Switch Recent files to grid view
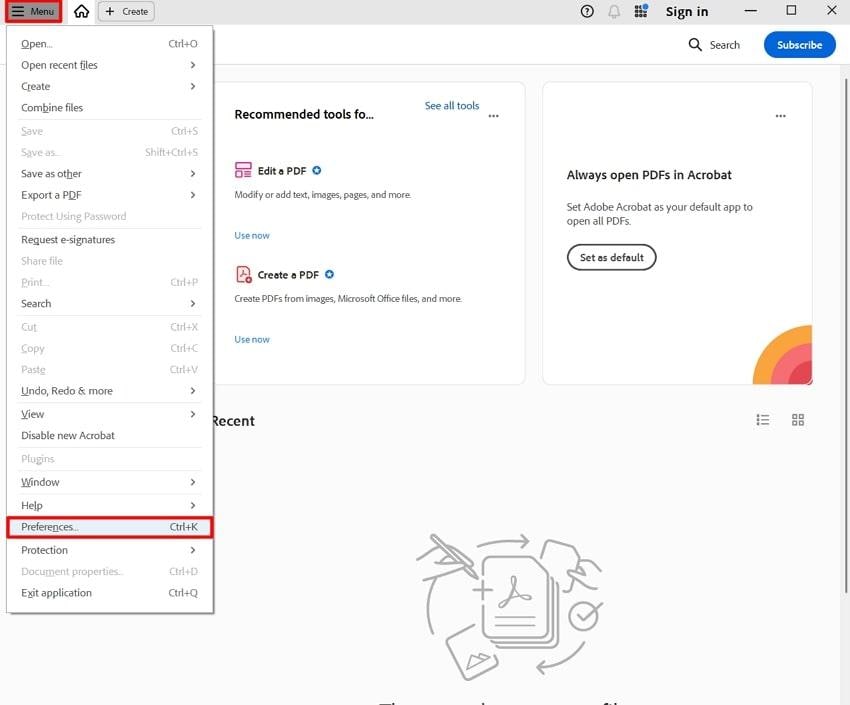Image resolution: width=850 pixels, height=705 pixels. (x=797, y=420)
